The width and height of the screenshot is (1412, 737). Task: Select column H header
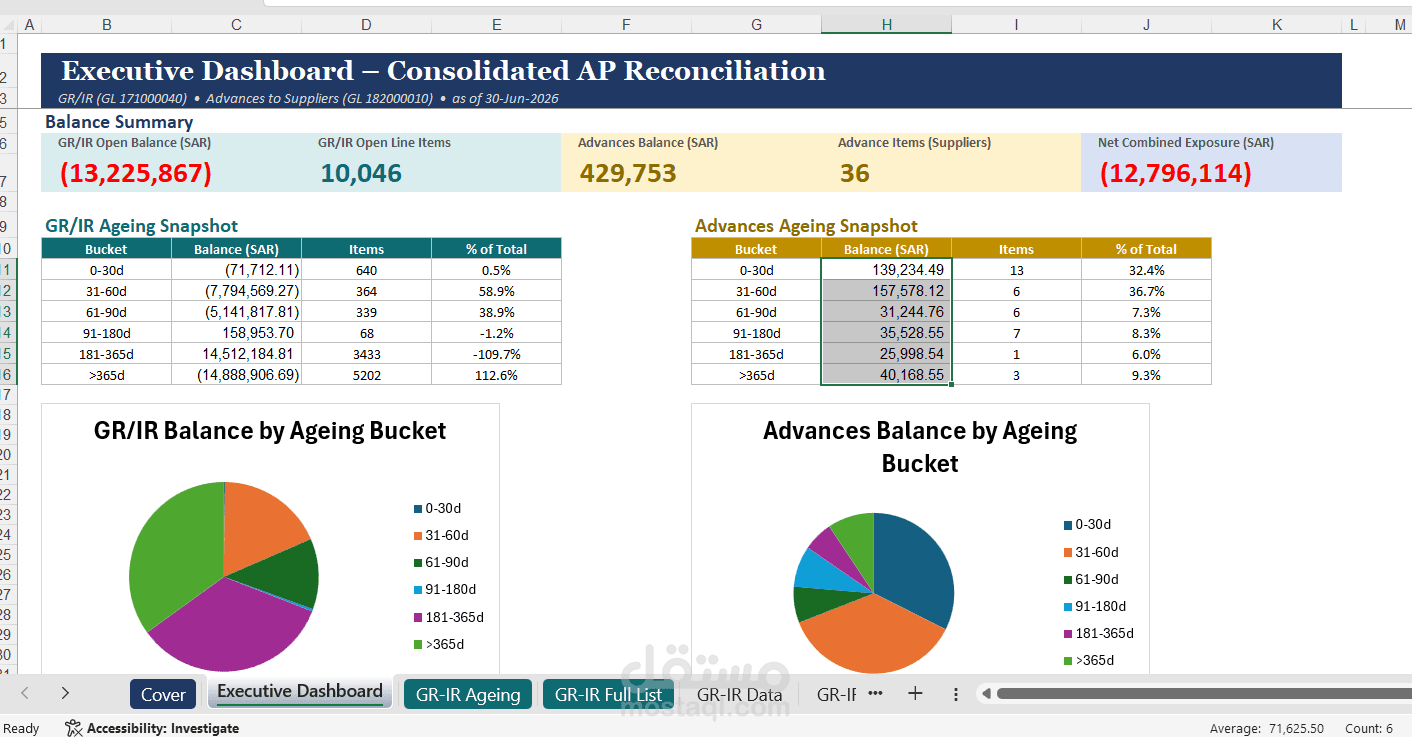tap(886, 25)
